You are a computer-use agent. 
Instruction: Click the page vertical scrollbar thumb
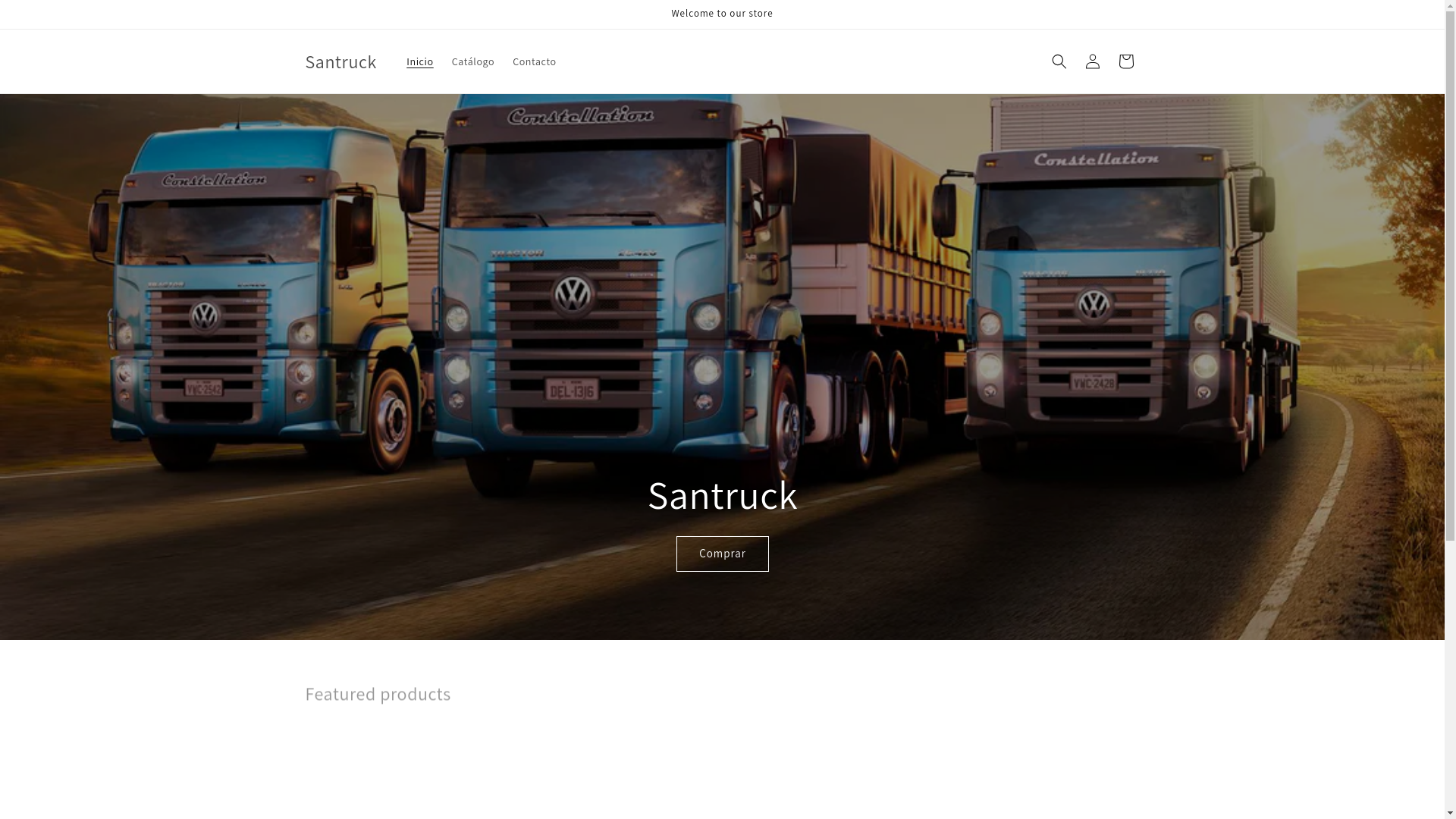click(1450, 275)
